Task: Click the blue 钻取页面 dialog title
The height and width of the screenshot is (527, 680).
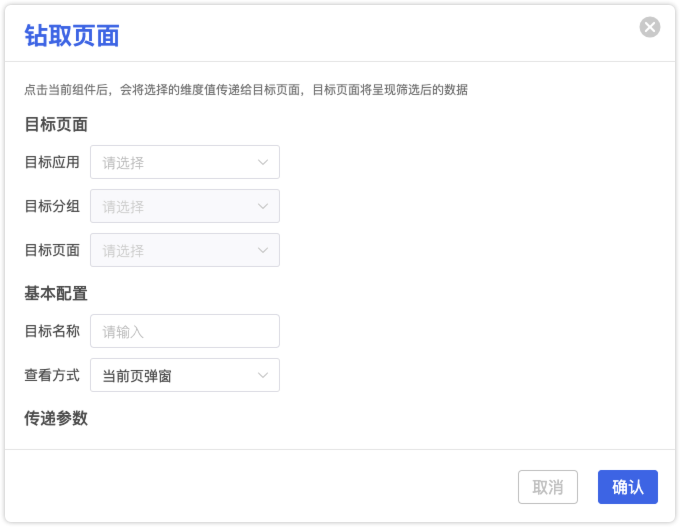Action: 72,36
